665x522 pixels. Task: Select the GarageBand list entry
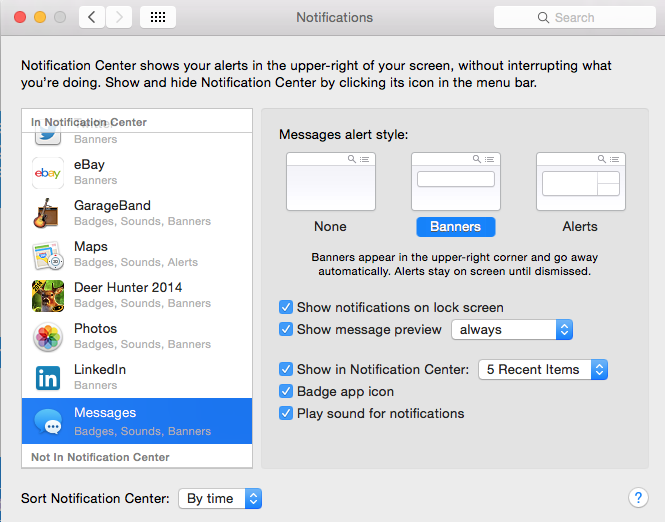pyautogui.click(x=137, y=213)
